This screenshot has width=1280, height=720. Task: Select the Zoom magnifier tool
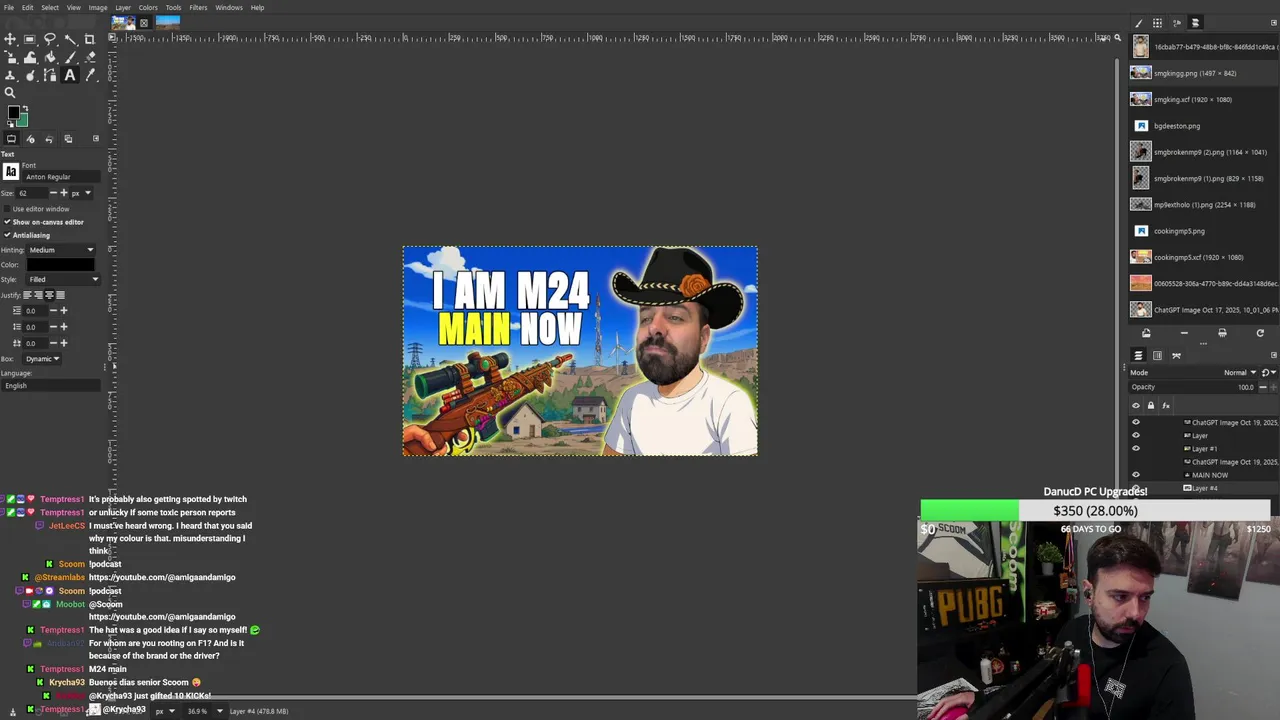click(10, 93)
